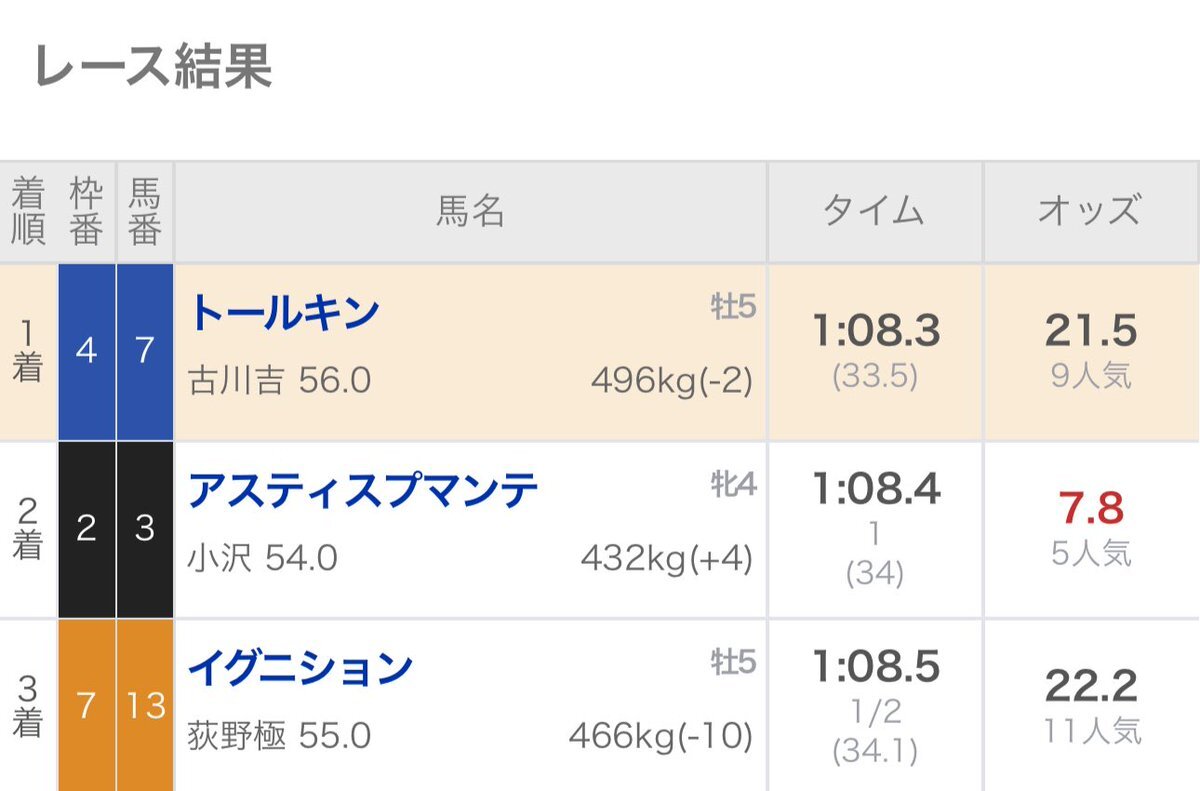The width and height of the screenshot is (1200, 791).
Task: Select the オッズ column header
Action: [x=1092, y=212]
